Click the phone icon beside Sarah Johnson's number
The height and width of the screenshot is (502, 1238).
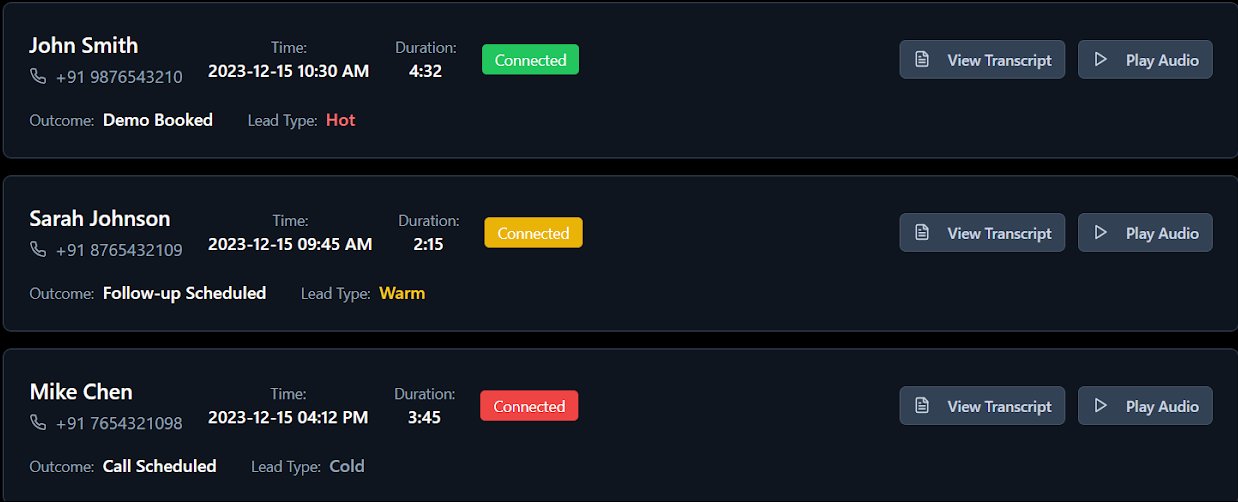38,249
